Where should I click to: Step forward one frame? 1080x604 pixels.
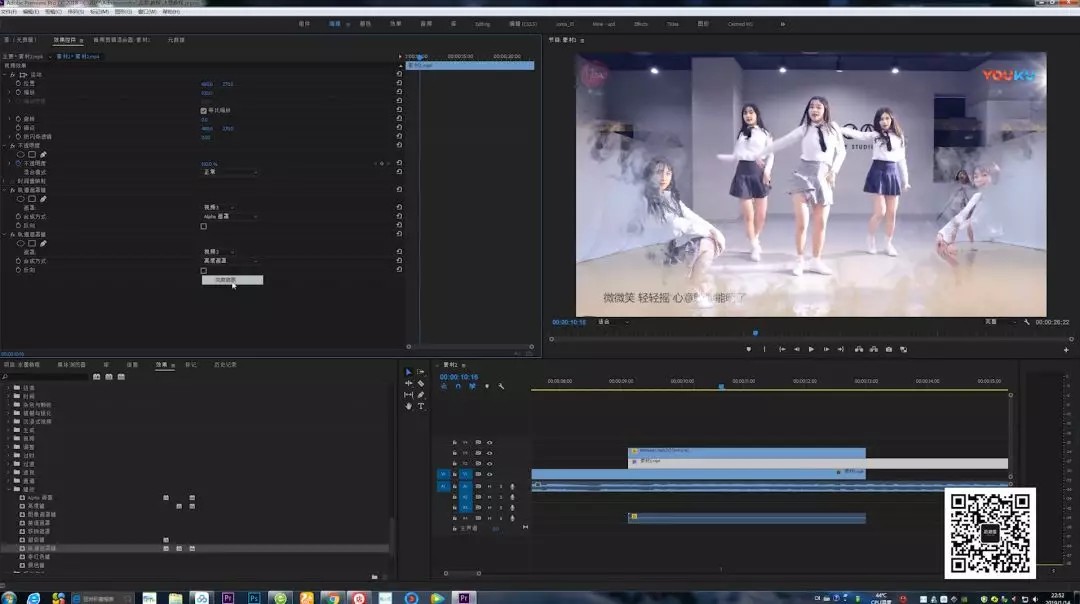tap(827, 349)
